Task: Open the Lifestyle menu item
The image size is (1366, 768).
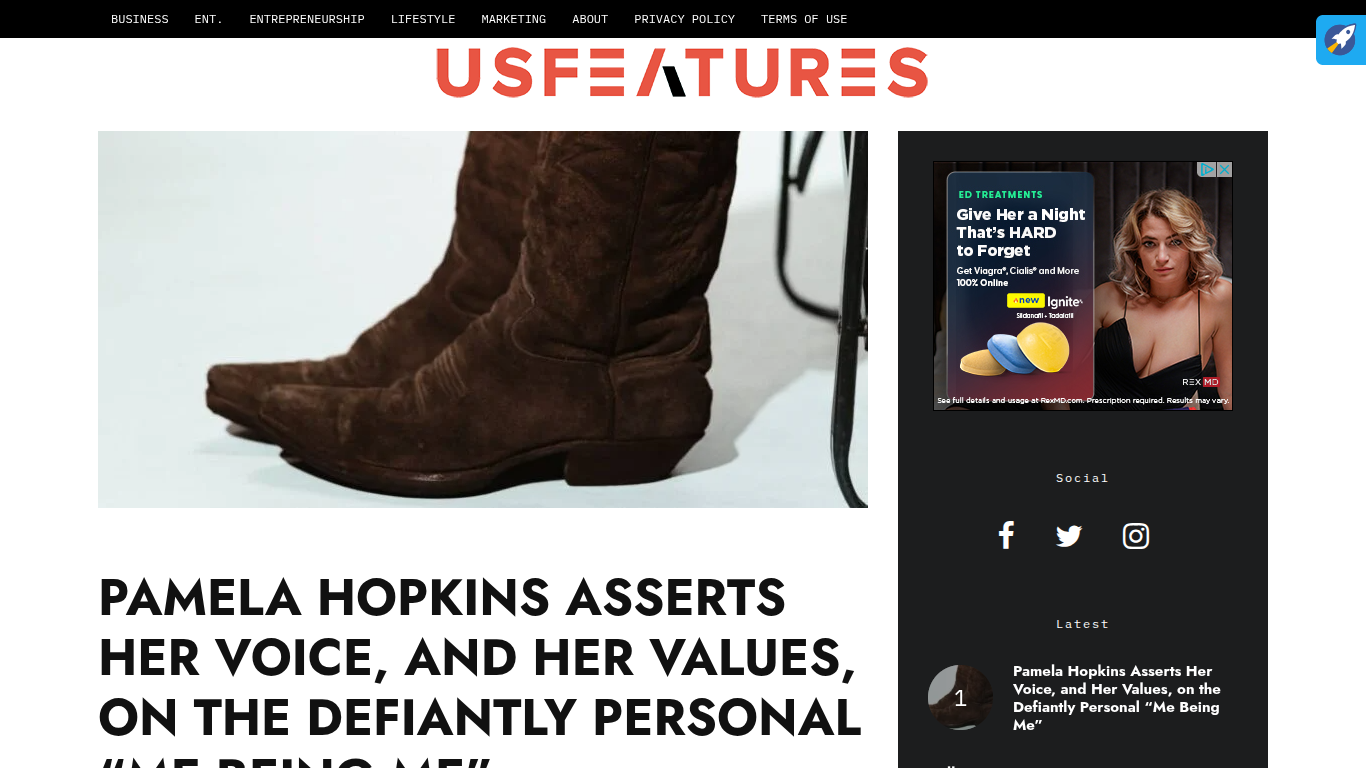Action: 423,19
